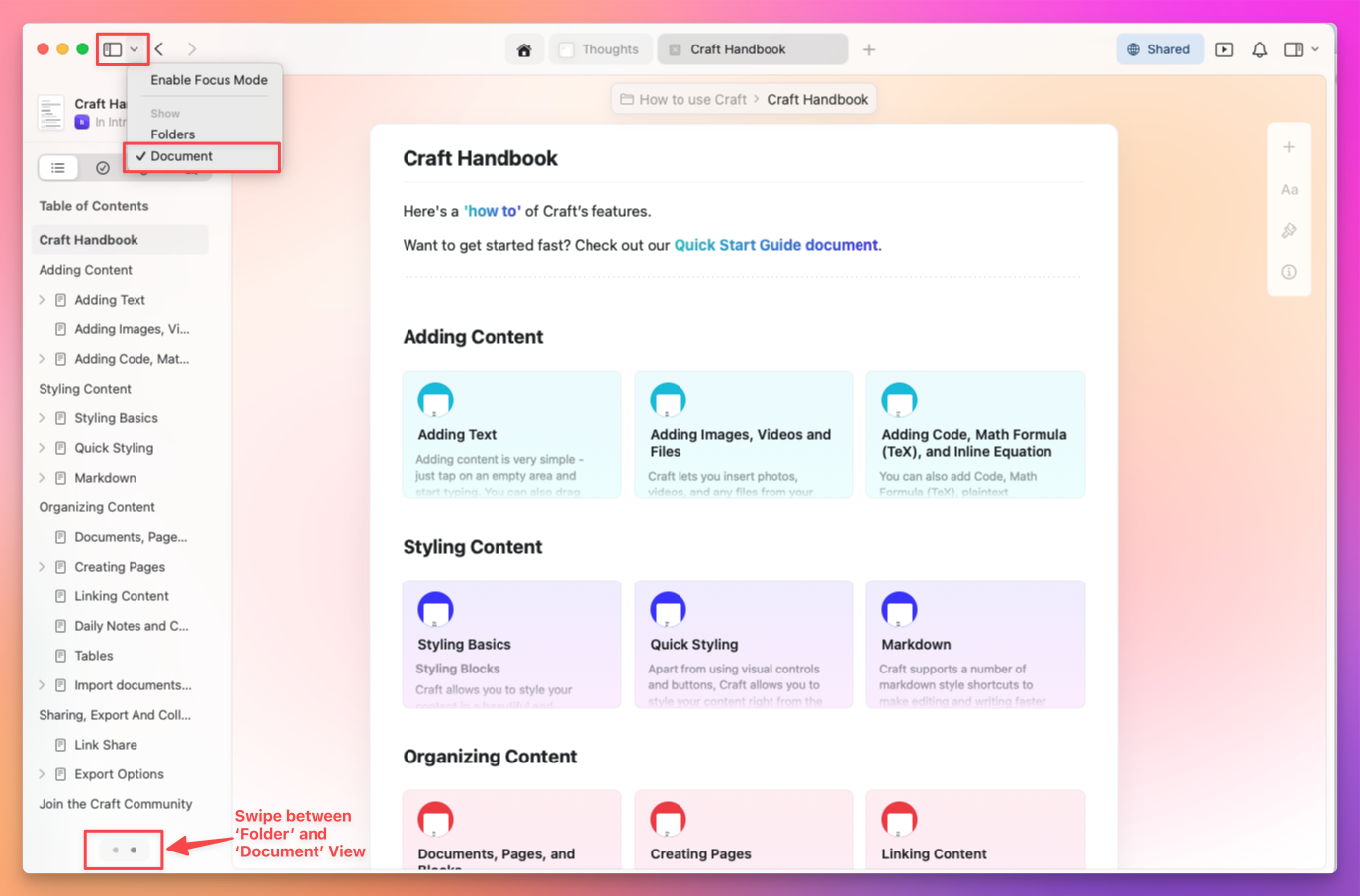The image size is (1360, 896).
Task: Select the Craft Handbook tab
Action: (752, 49)
